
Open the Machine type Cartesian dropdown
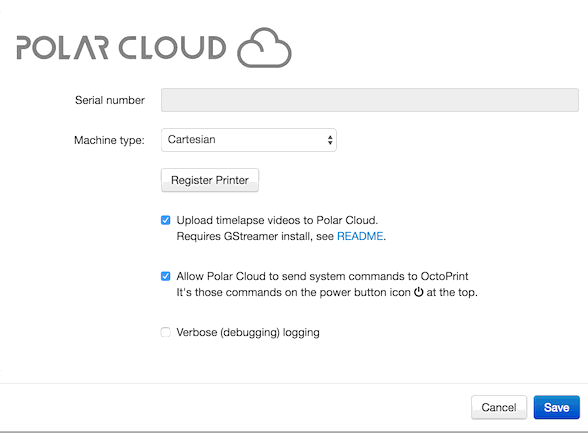tap(249, 140)
